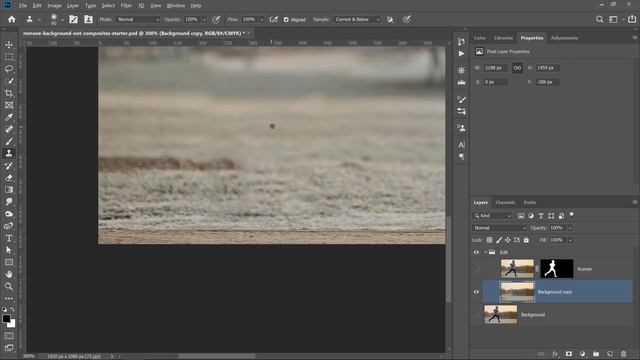The width and height of the screenshot is (640, 360).
Task: Open the layer Kind filter dropdown
Action: click(493, 216)
